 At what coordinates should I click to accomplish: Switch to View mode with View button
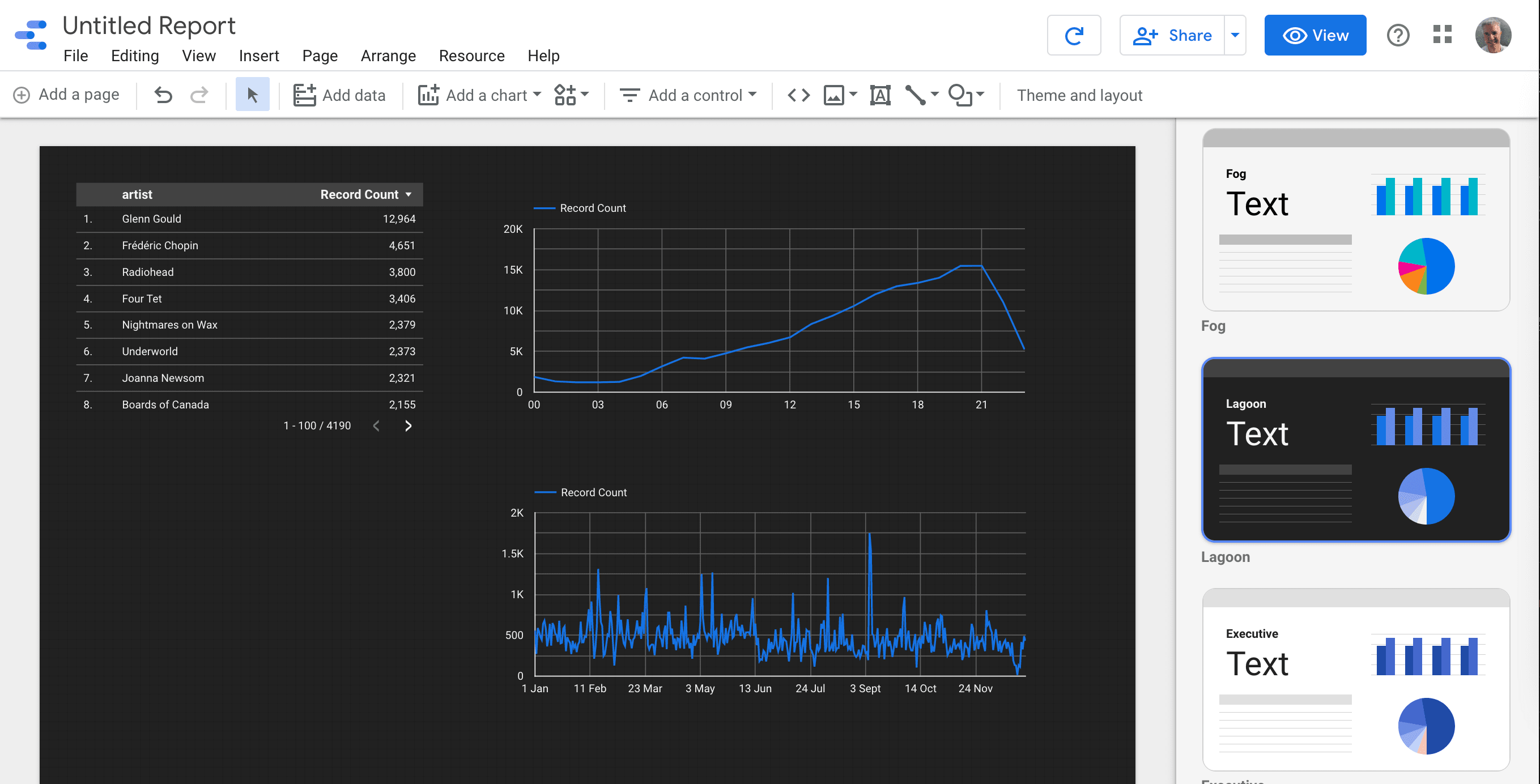point(1314,35)
